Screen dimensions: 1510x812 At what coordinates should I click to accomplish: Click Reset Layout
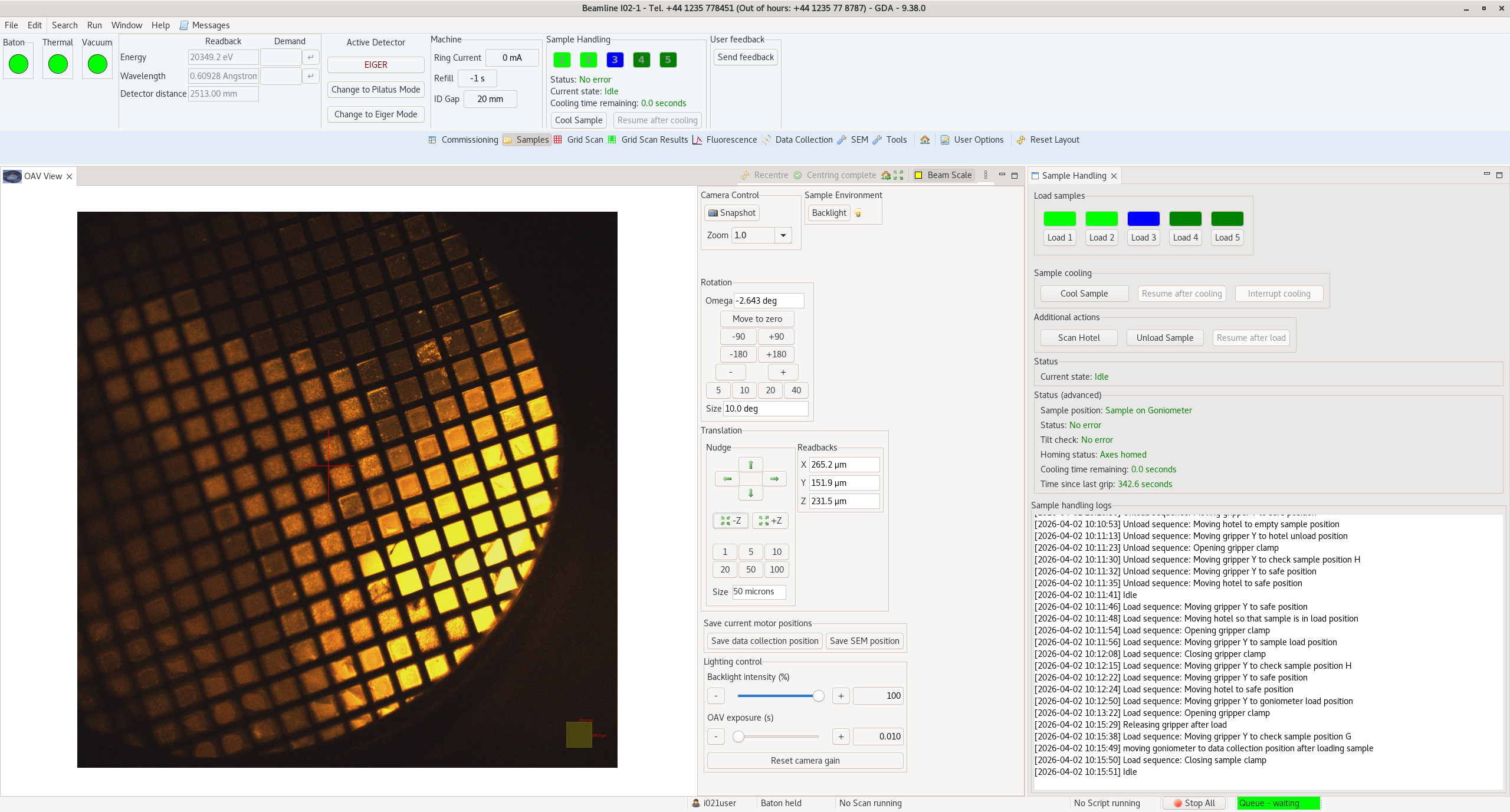1048,140
